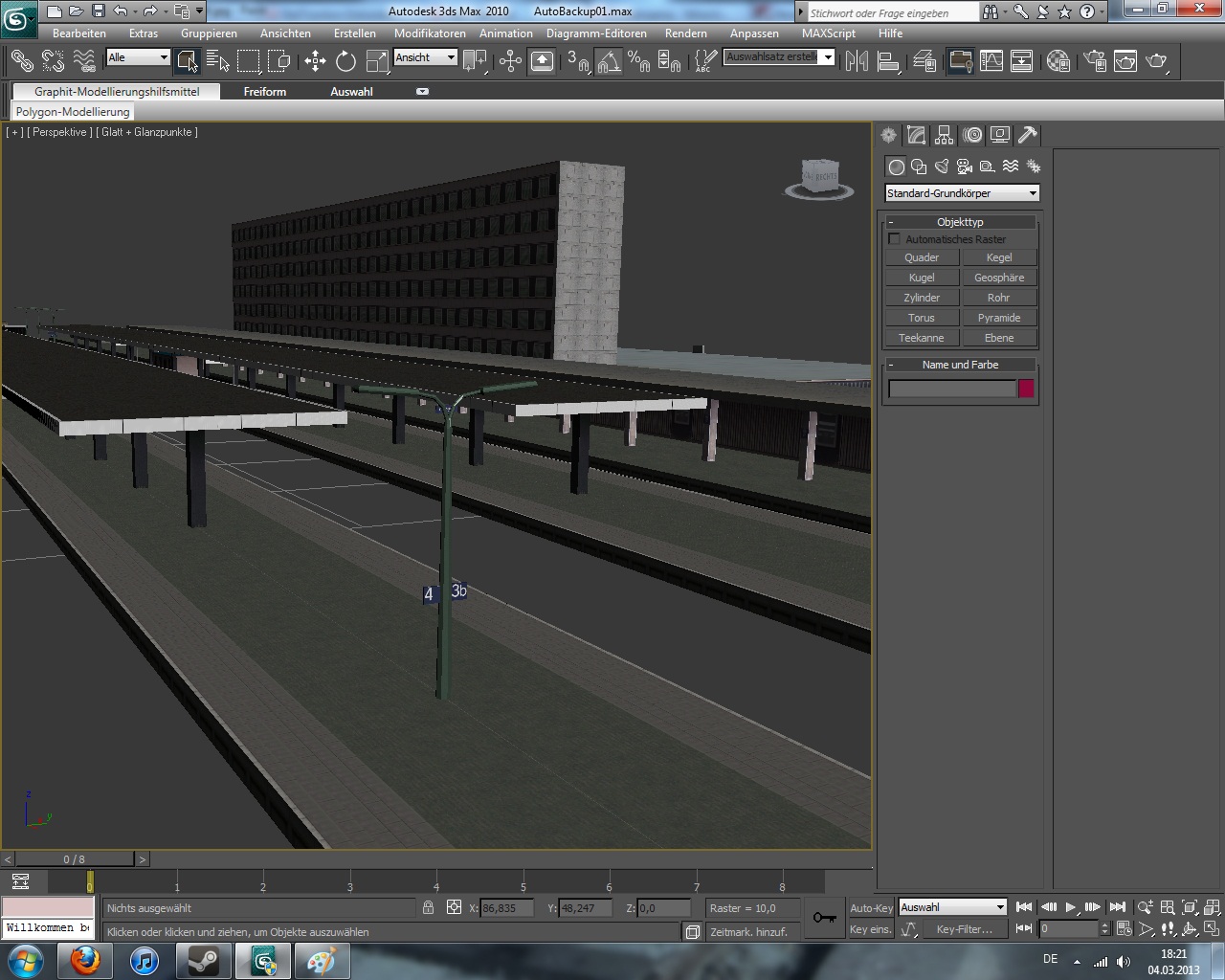Click the quick render teapot icon
This screenshot has width=1225, height=980.
1156,61
